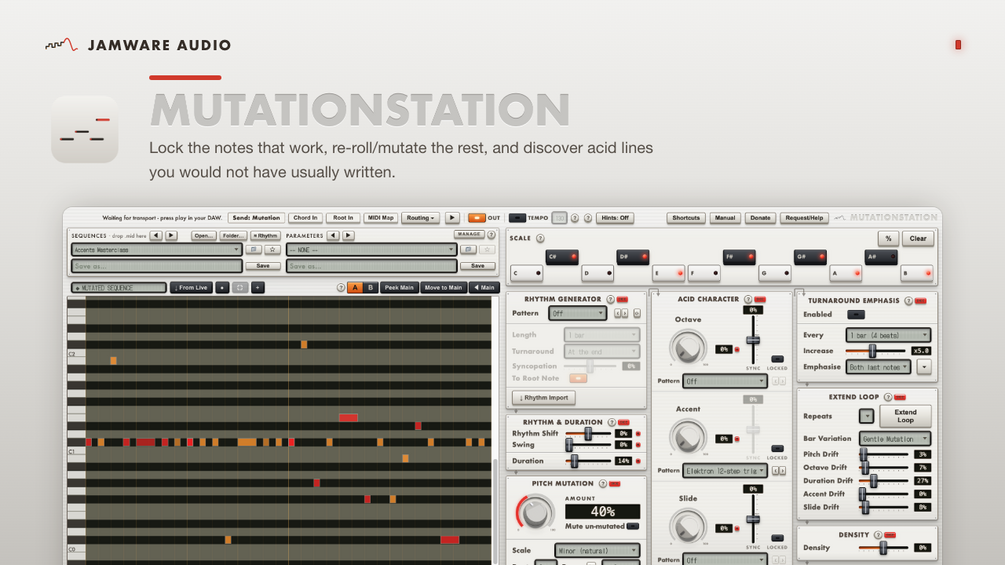Viewport: 1005px width, 565px height.
Task: Click the Shortcuts button
Action: click(686, 218)
